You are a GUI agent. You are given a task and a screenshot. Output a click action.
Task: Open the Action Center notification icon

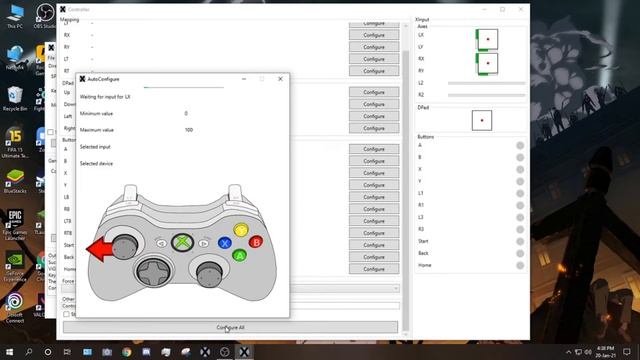[x=627, y=352]
